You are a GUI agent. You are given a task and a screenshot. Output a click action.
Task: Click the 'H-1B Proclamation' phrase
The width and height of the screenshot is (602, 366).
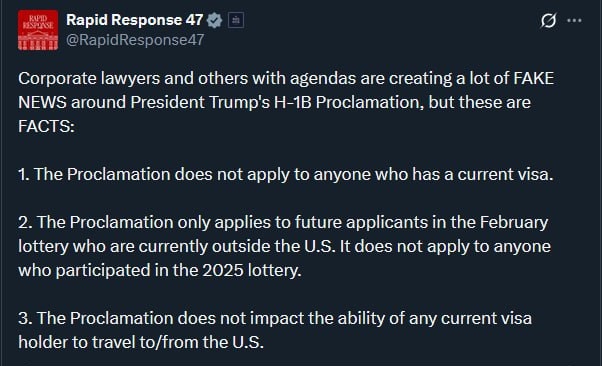tap(349, 102)
